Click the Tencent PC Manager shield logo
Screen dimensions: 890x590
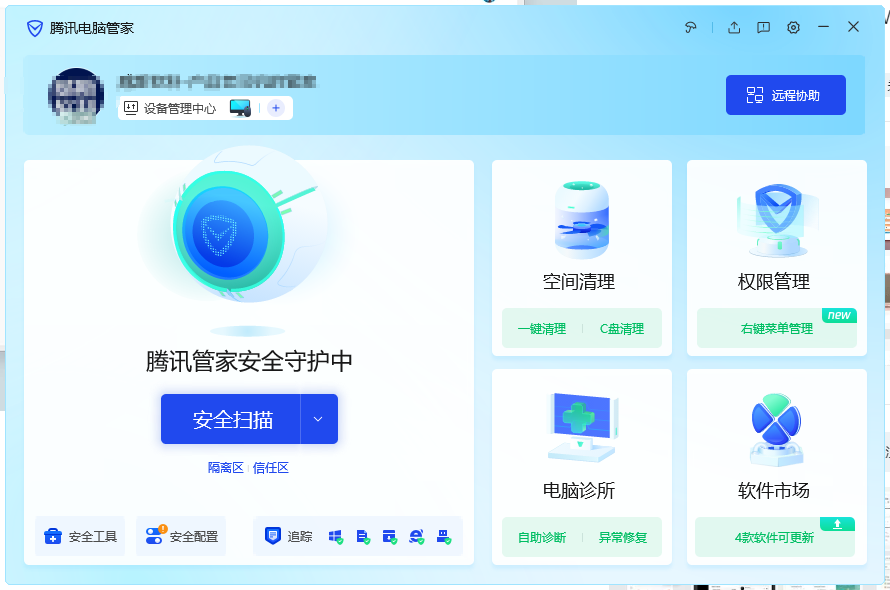34,28
